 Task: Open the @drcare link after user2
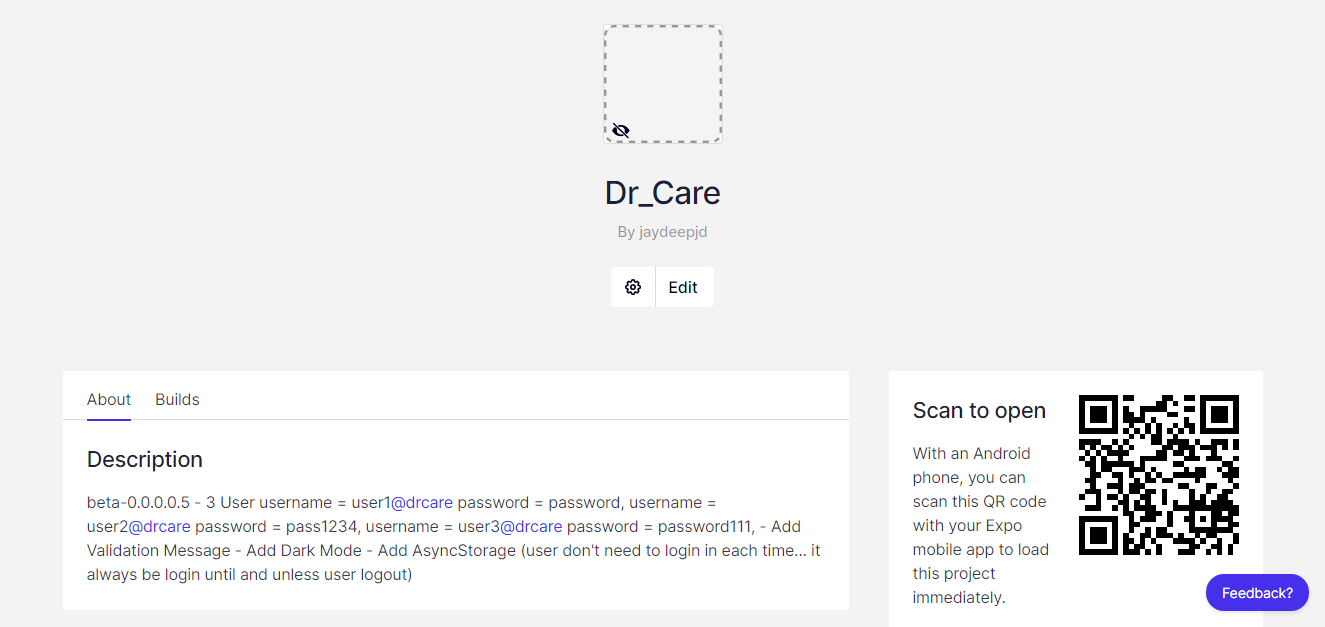click(x=159, y=526)
